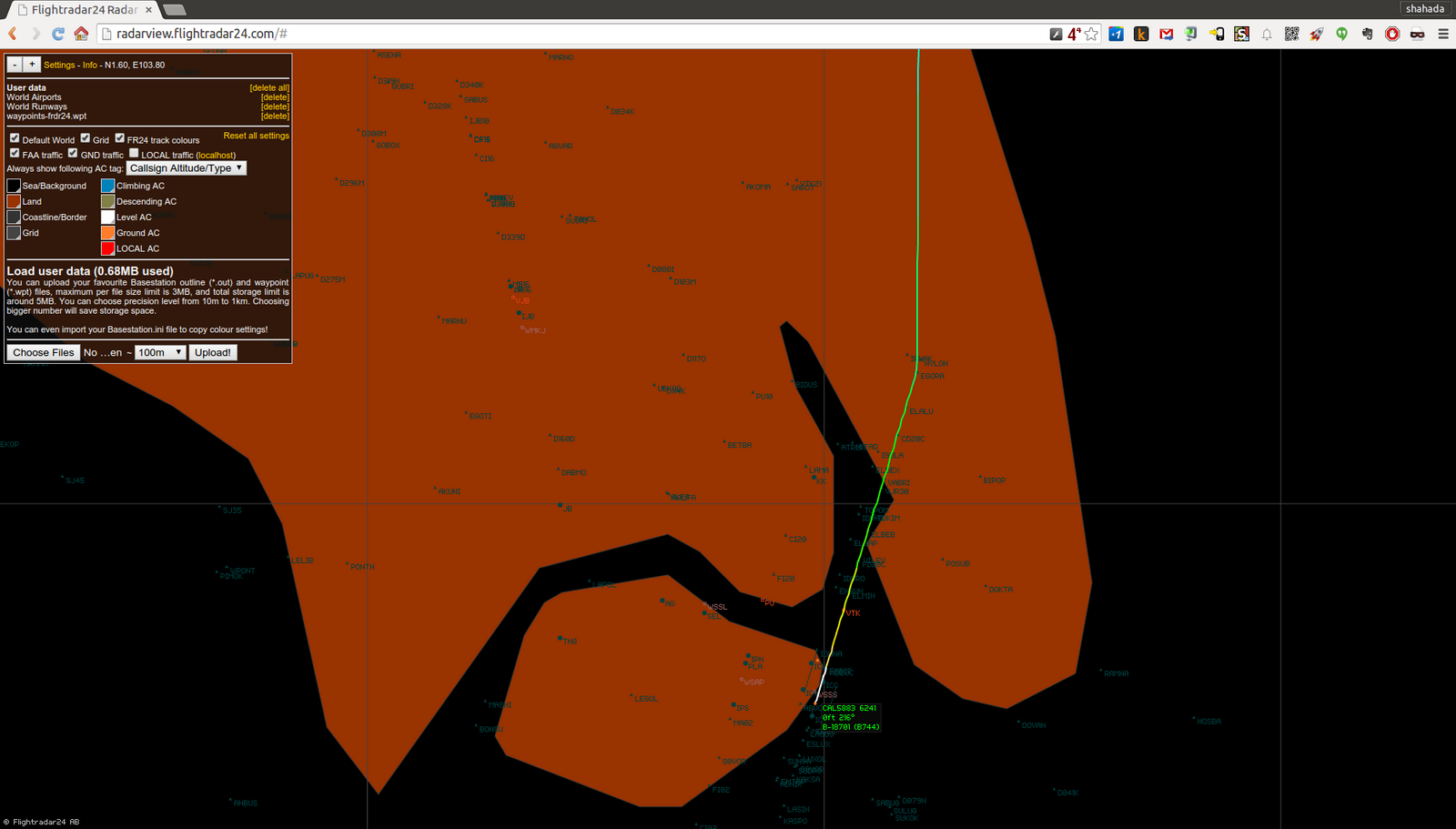Pick the LOCAL AC color swatch
The width and height of the screenshot is (1456, 829).
click(x=107, y=248)
